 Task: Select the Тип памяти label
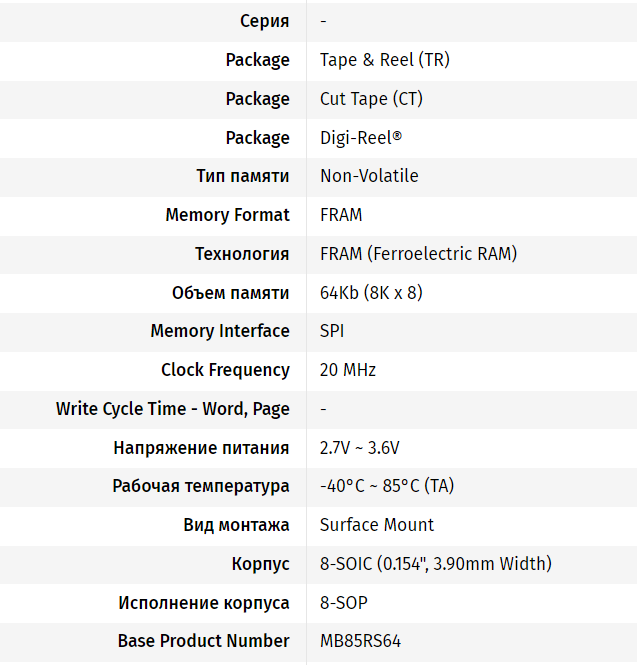click(242, 176)
